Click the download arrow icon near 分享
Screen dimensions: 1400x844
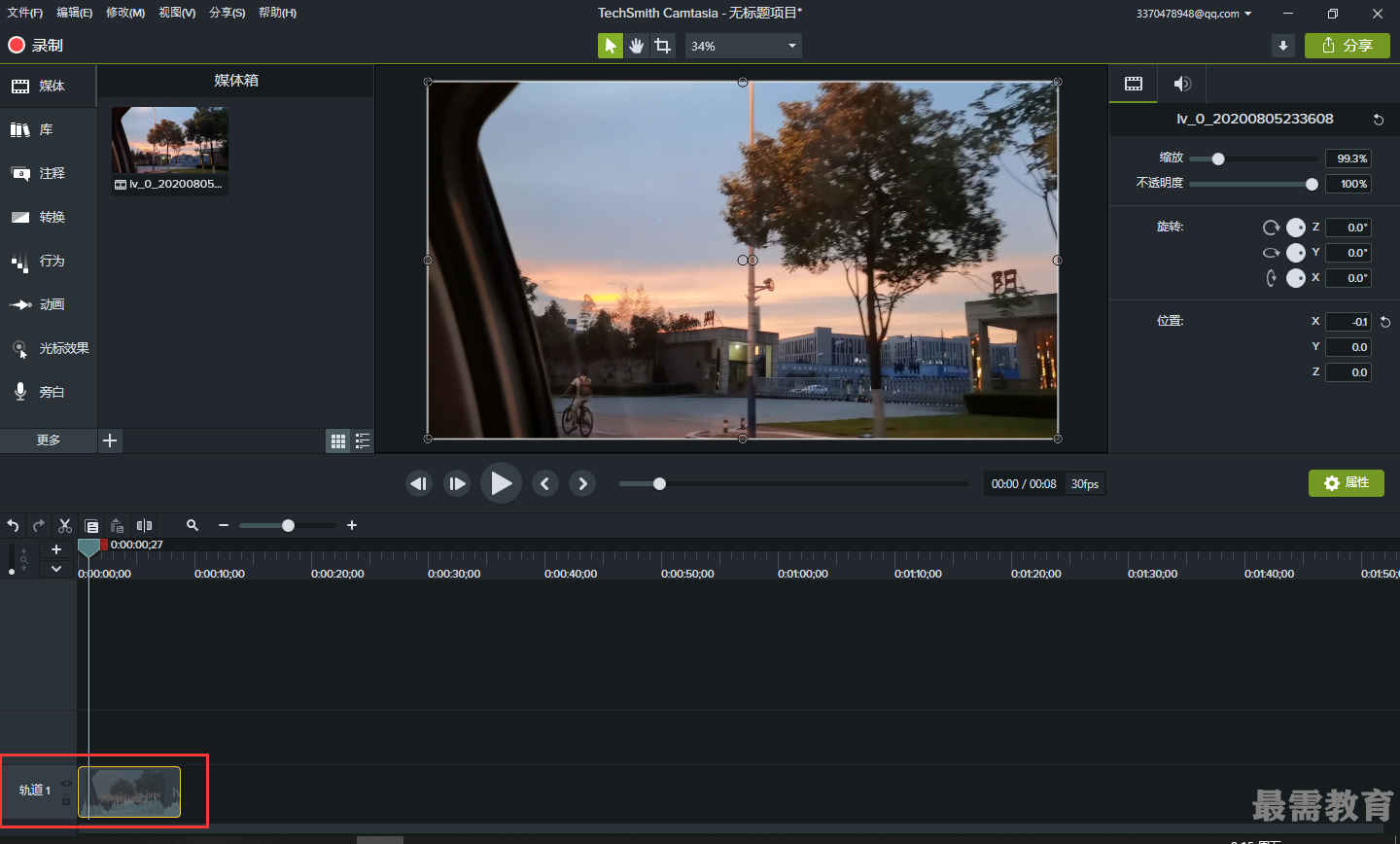1283,46
